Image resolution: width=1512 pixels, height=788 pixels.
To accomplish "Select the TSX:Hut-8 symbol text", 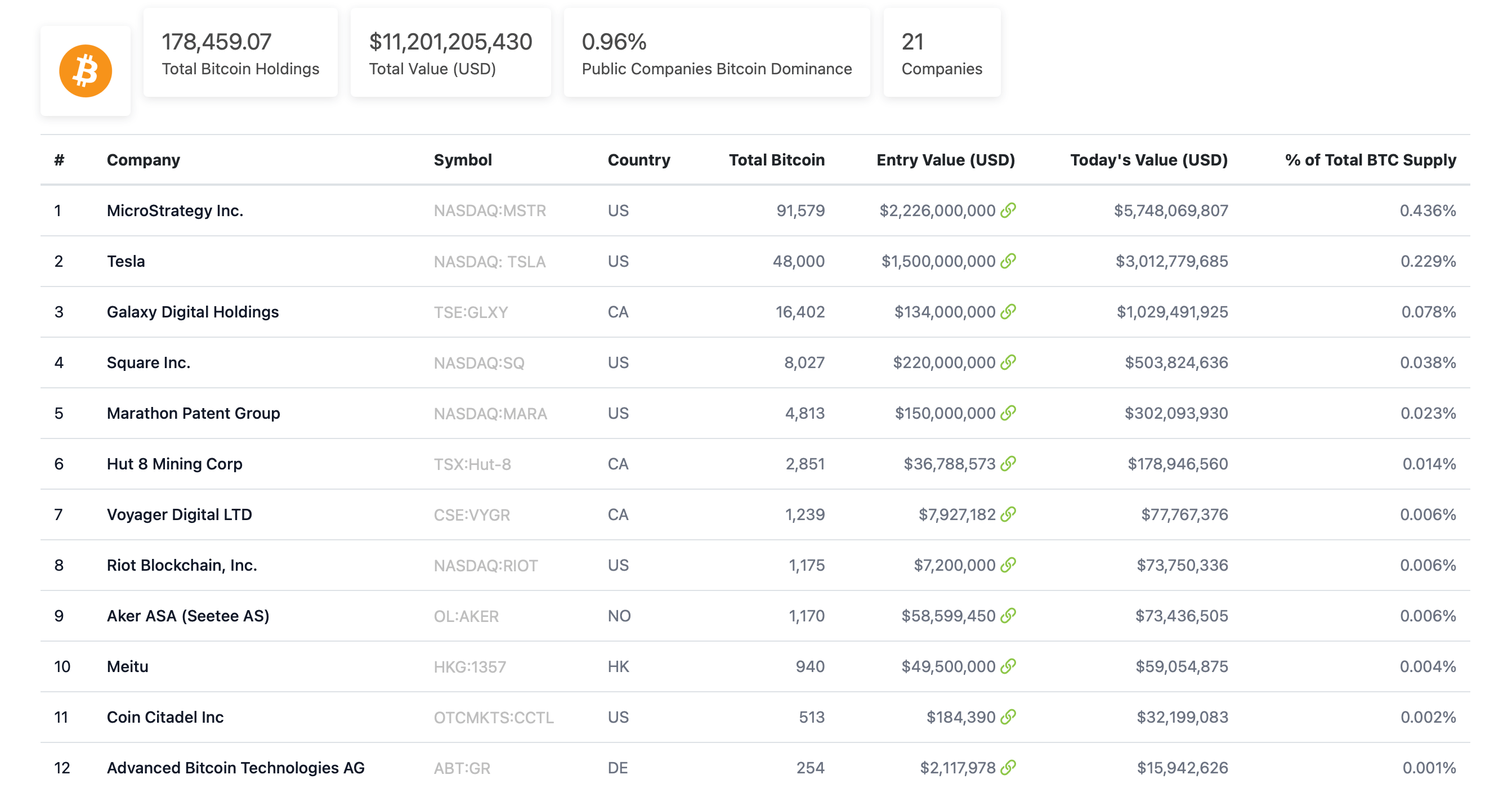I will pos(472,464).
